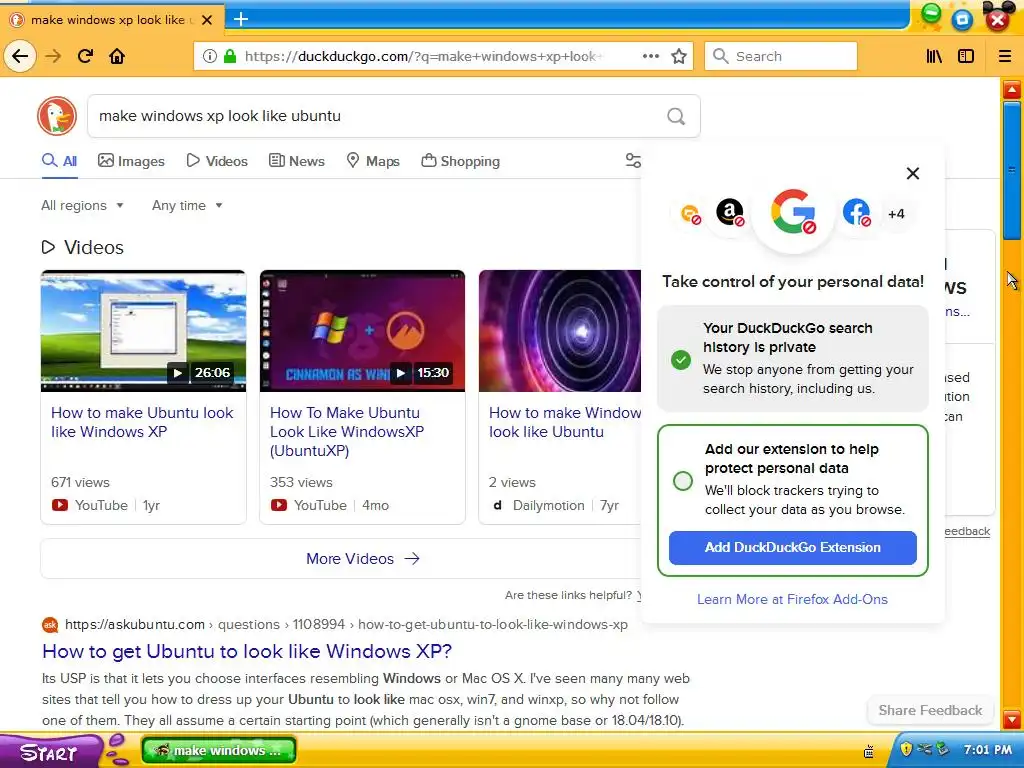Close the personal data popup
1024x768 pixels.
(x=913, y=173)
